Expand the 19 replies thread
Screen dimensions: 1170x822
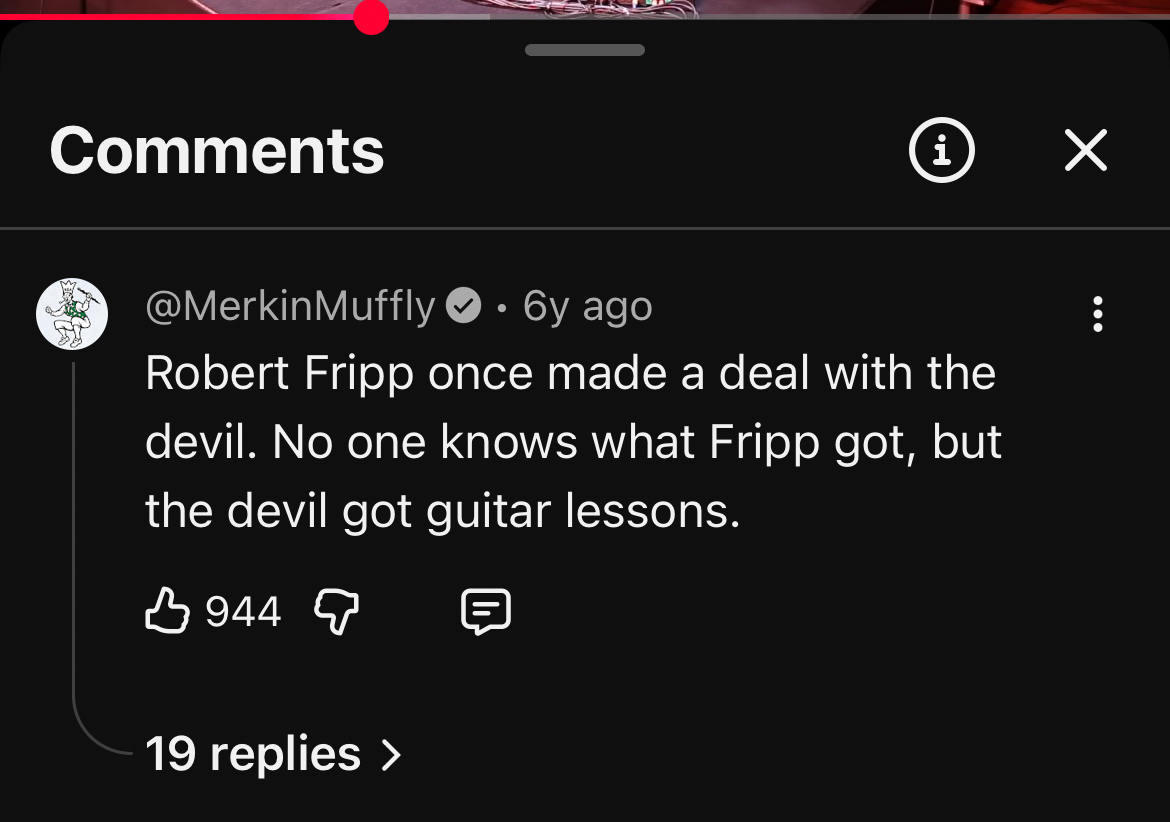click(x=253, y=754)
